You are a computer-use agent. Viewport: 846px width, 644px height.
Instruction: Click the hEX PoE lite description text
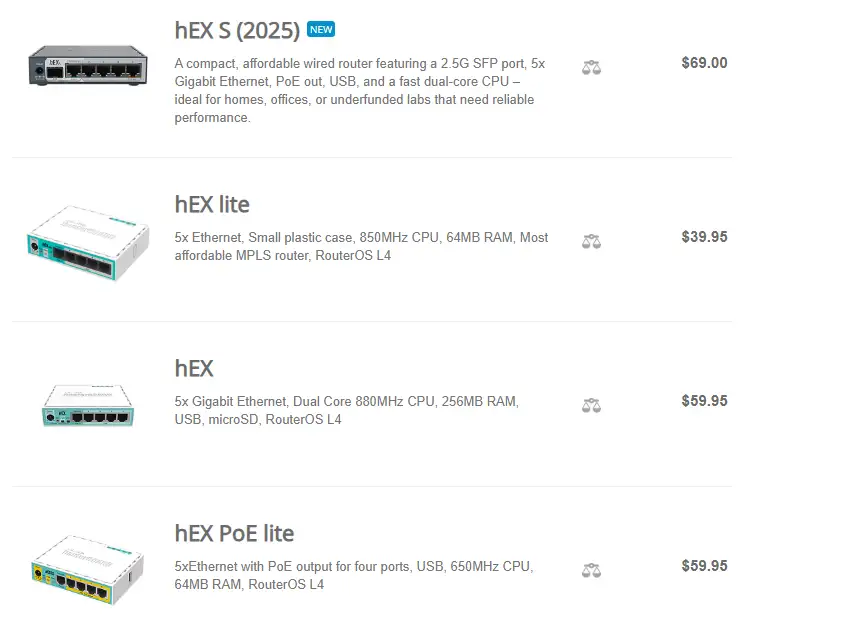click(x=353, y=575)
